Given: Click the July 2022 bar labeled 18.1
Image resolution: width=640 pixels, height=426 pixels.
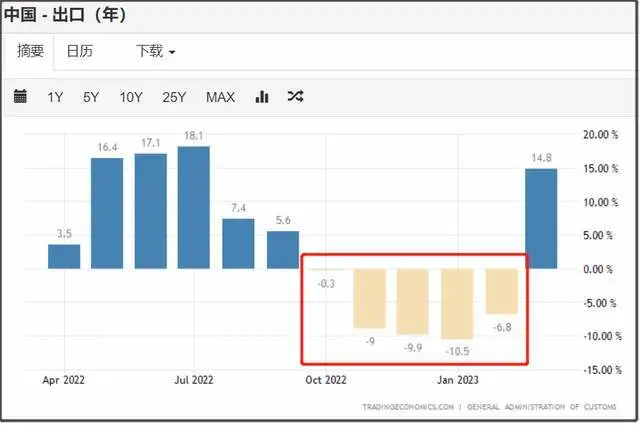Looking at the screenshot, I should [x=194, y=208].
